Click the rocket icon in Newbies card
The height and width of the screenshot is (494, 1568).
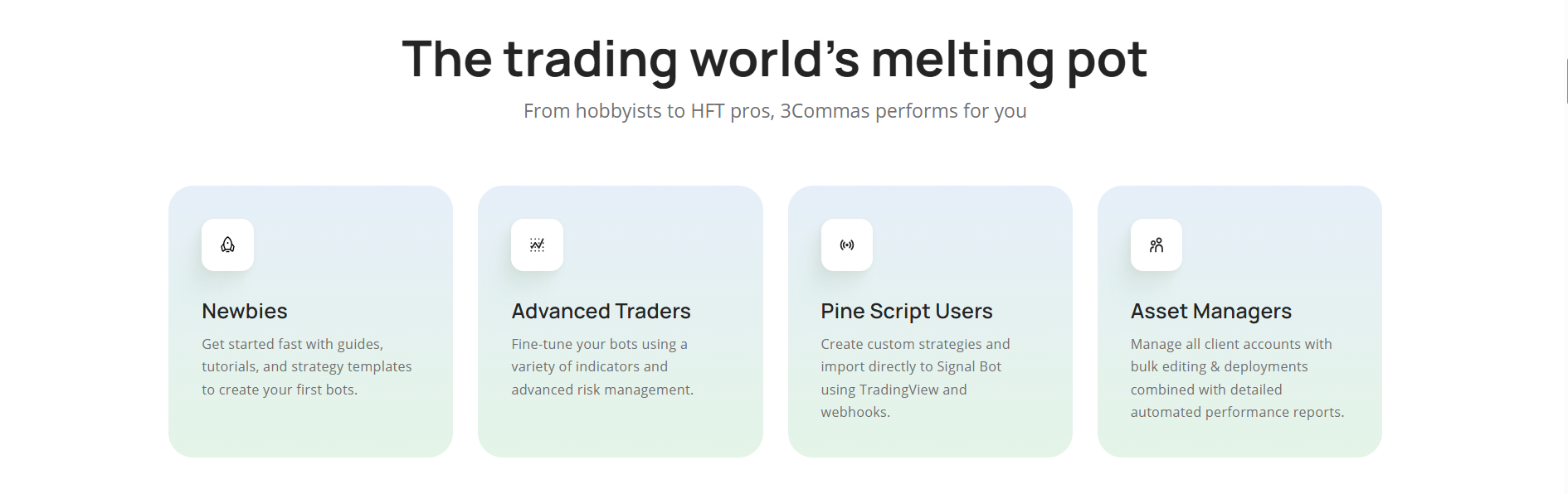click(227, 245)
